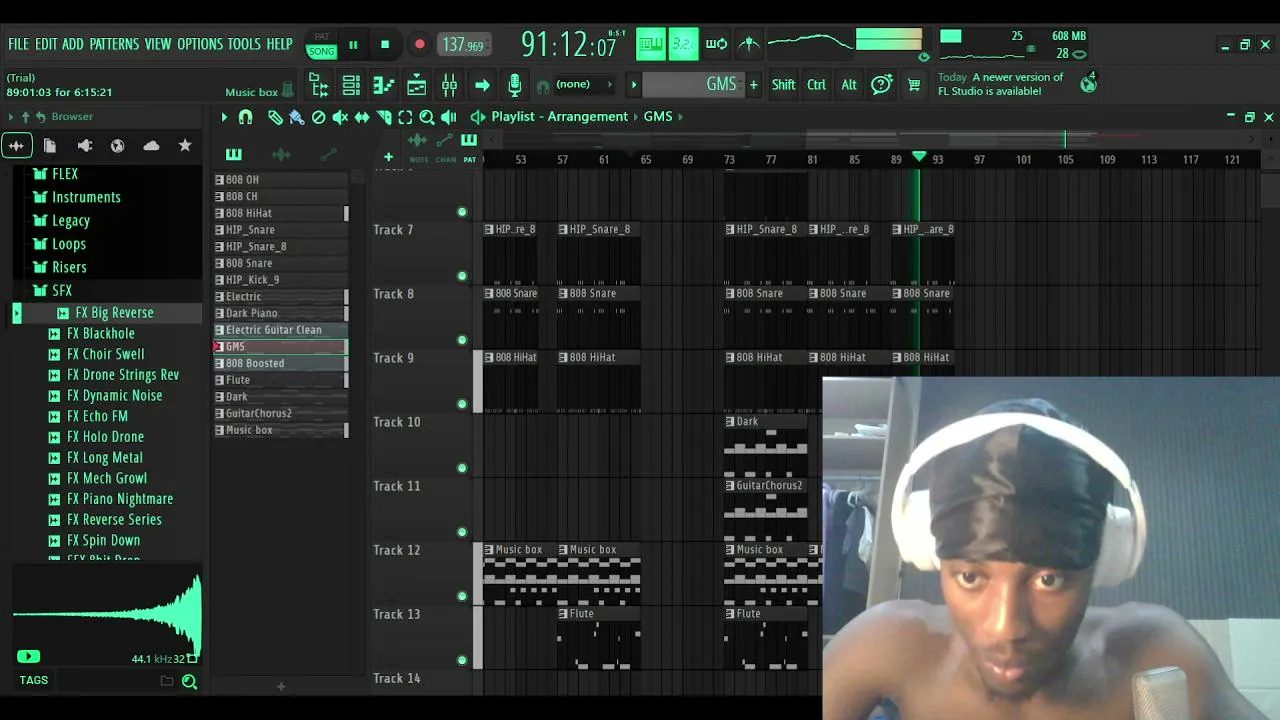Open the mixer icon
Screen dimensions: 1280x720
pos(449,85)
